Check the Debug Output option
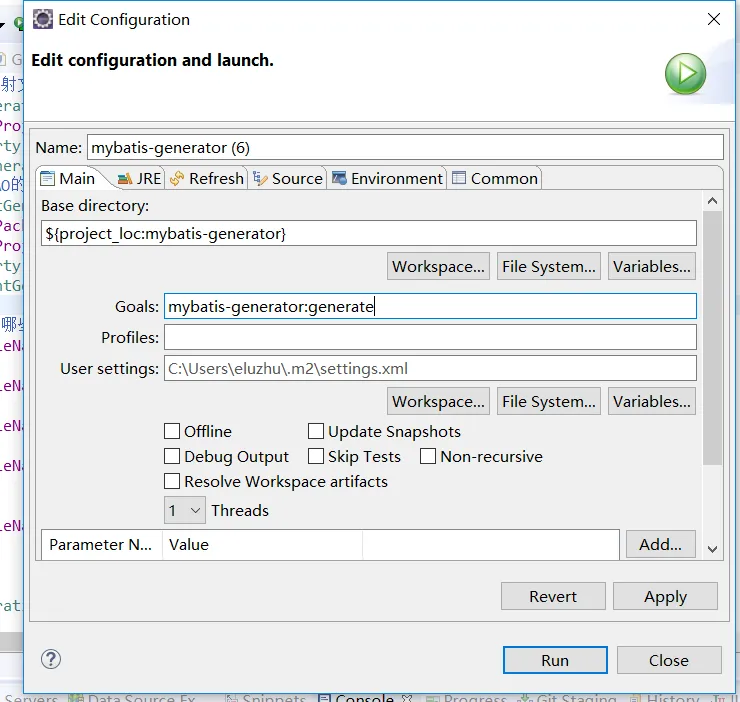740x702 pixels. 173,457
